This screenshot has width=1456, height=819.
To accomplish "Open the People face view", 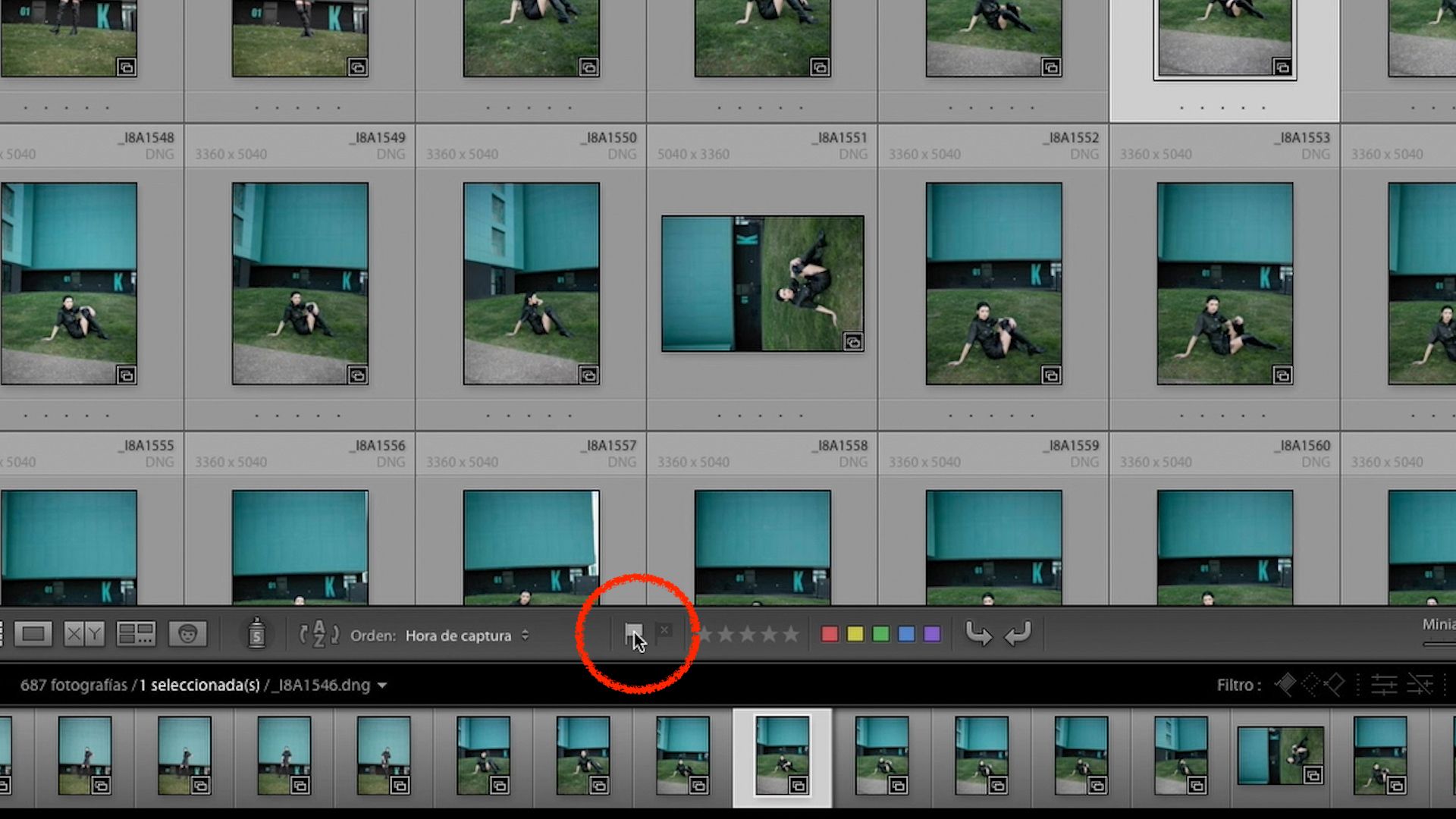I will (187, 634).
